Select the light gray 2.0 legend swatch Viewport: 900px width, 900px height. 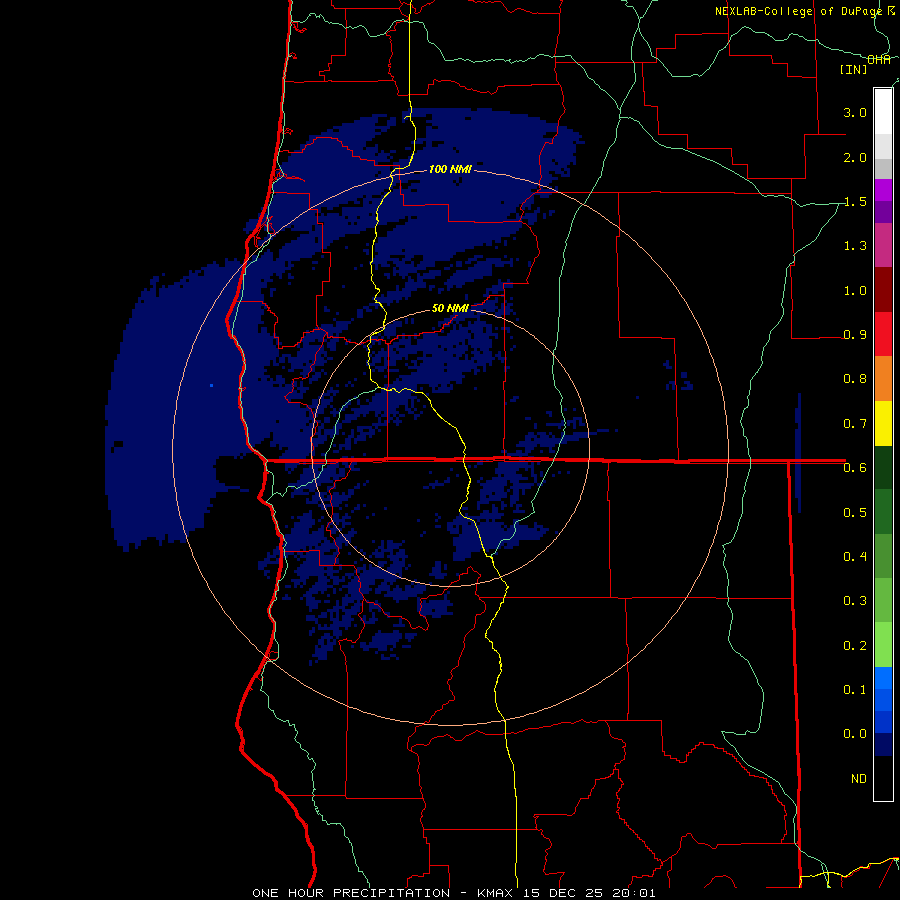coord(883,146)
